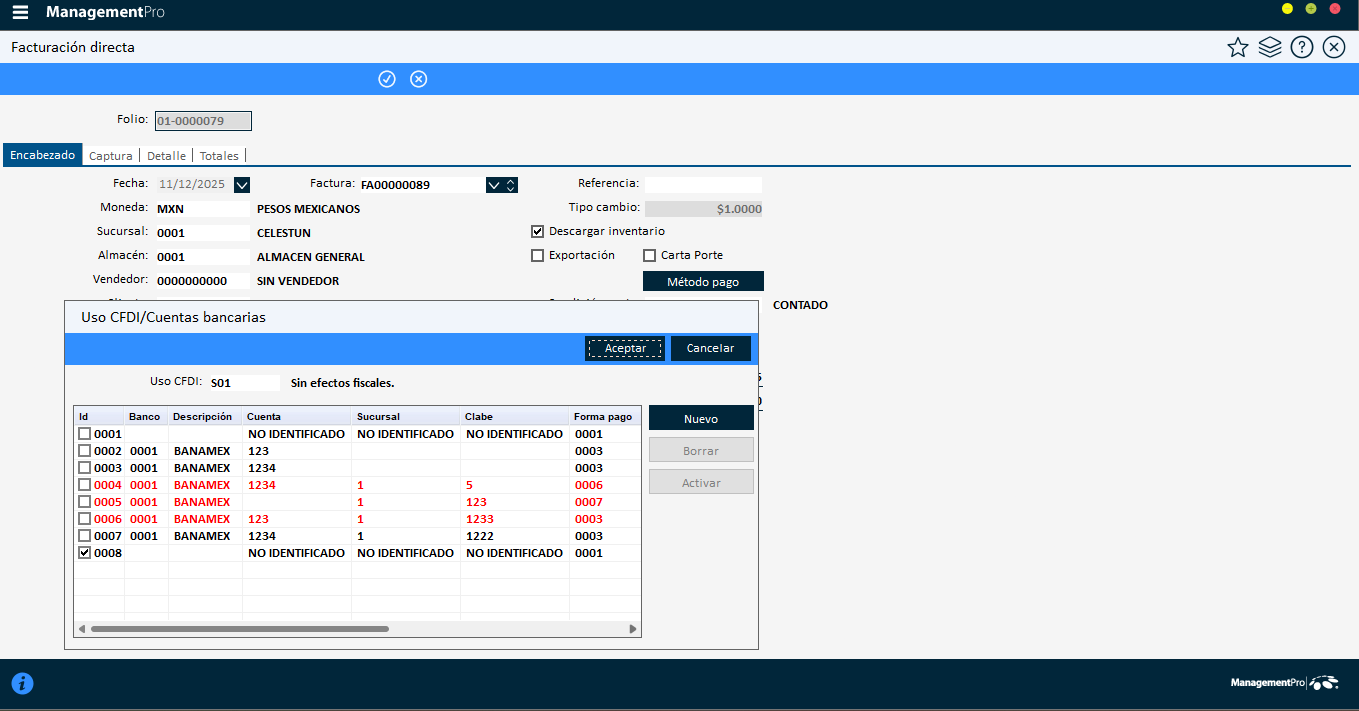Switch to the Captura tab

pyautogui.click(x=110, y=156)
